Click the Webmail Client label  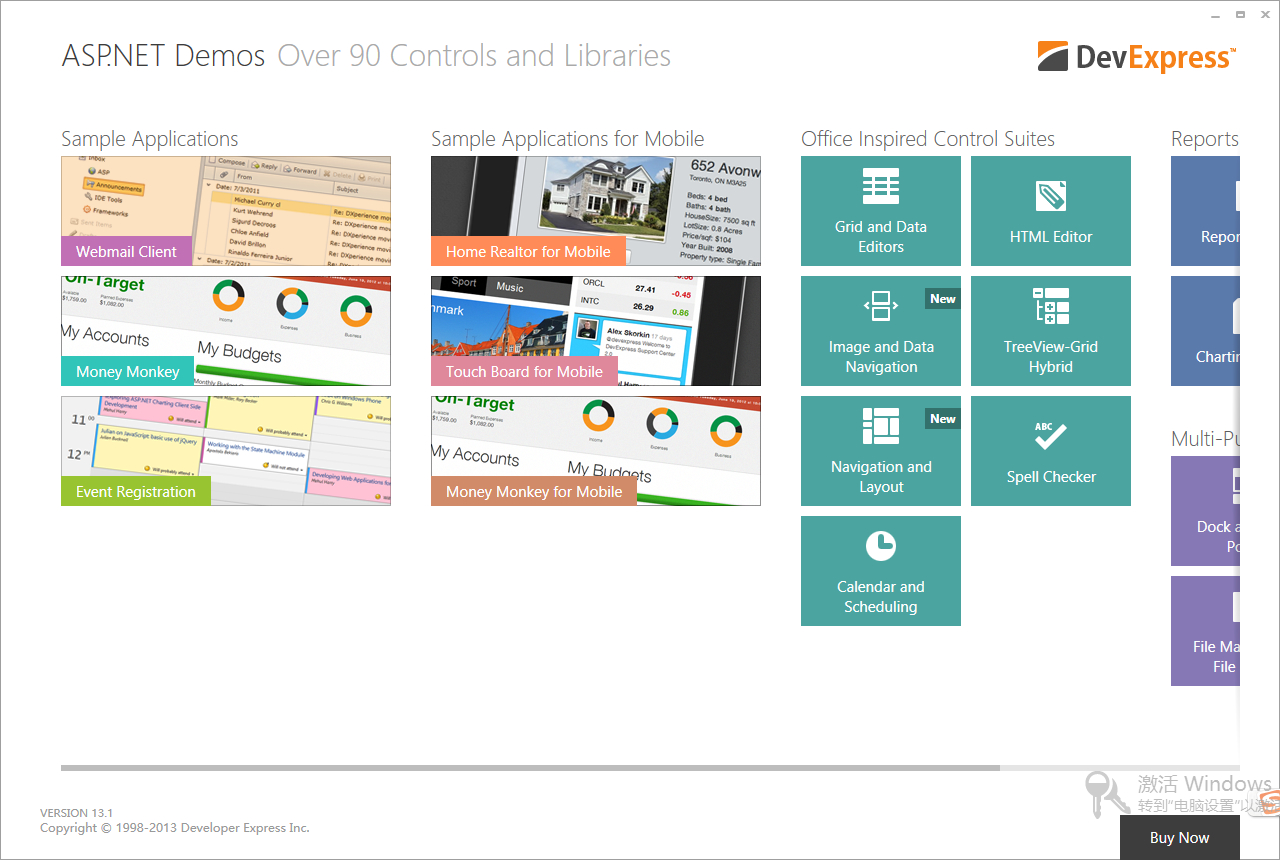click(x=126, y=251)
